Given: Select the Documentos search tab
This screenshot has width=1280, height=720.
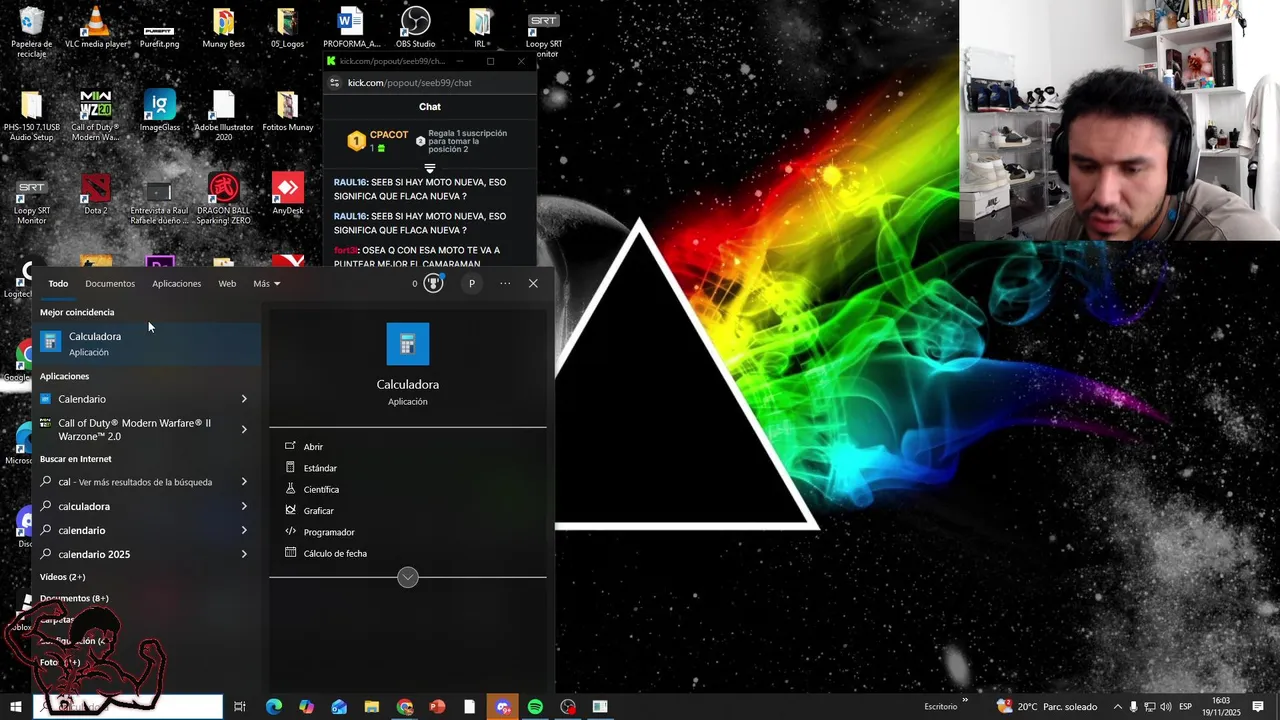Looking at the screenshot, I should coord(110,284).
